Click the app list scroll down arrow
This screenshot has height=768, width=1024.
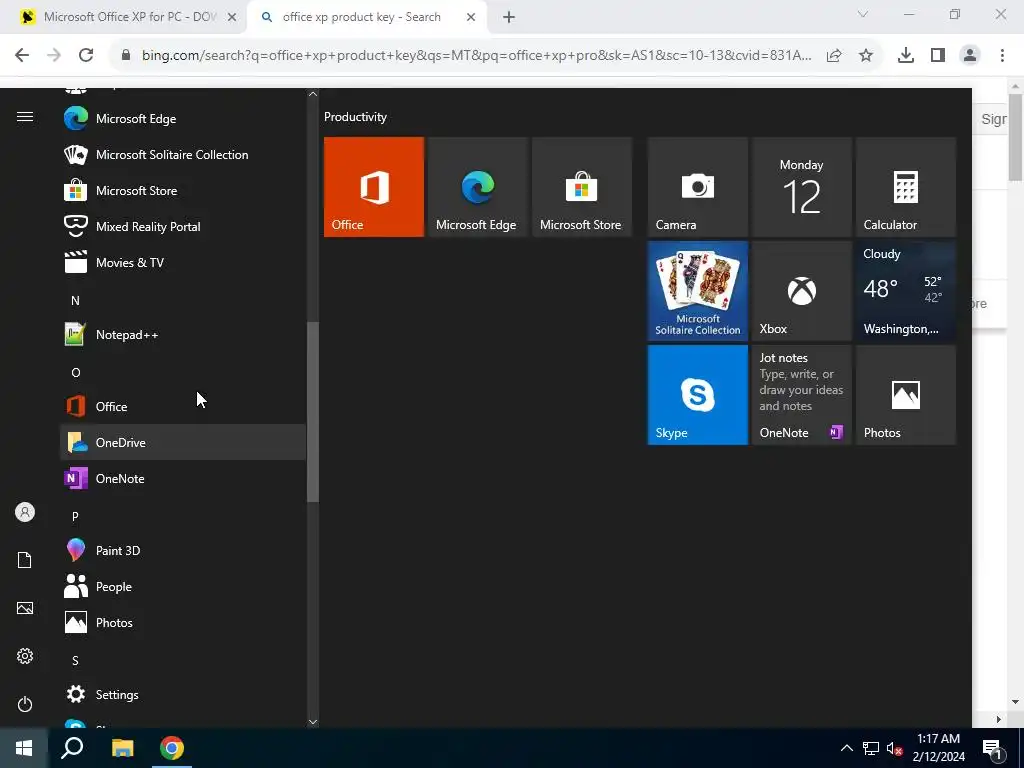(x=313, y=722)
